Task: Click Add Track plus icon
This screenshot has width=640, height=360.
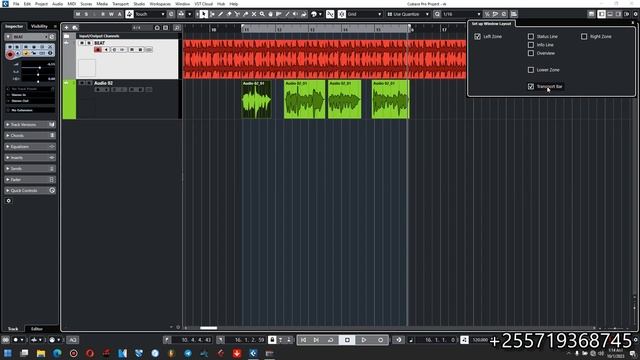Action: click(x=67, y=28)
